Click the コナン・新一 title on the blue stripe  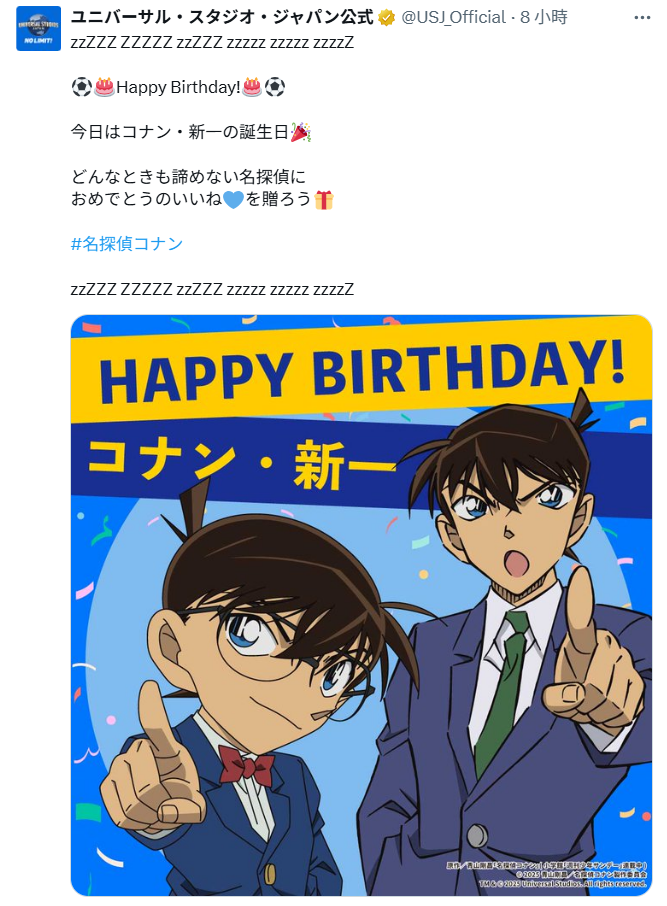click(x=240, y=464)
